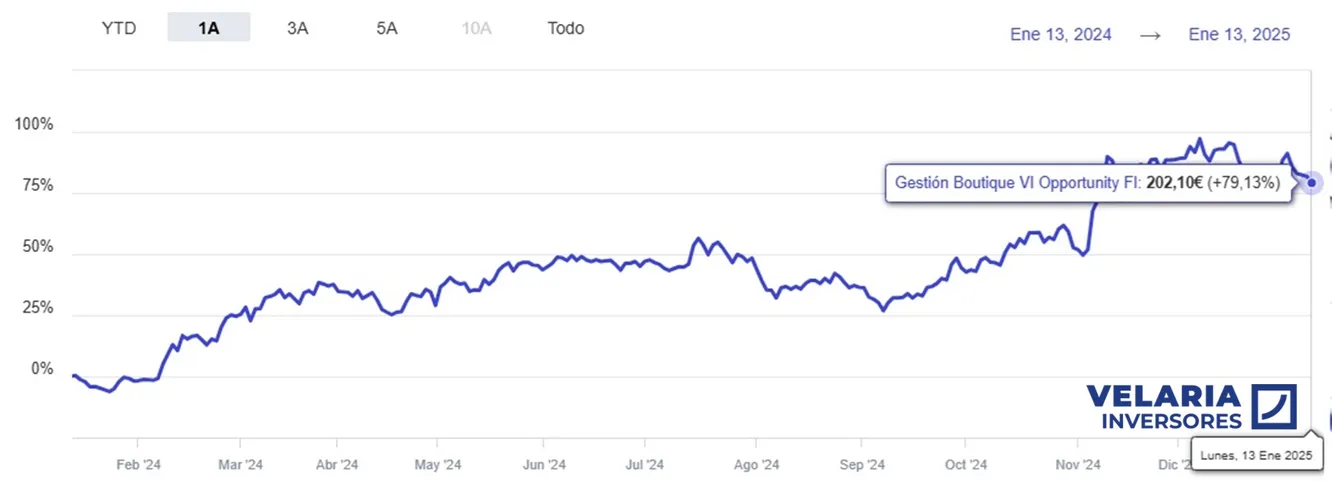Click the 0% y-axis label
Viewport: 1332px width, 481px height.
coord(42,369)
